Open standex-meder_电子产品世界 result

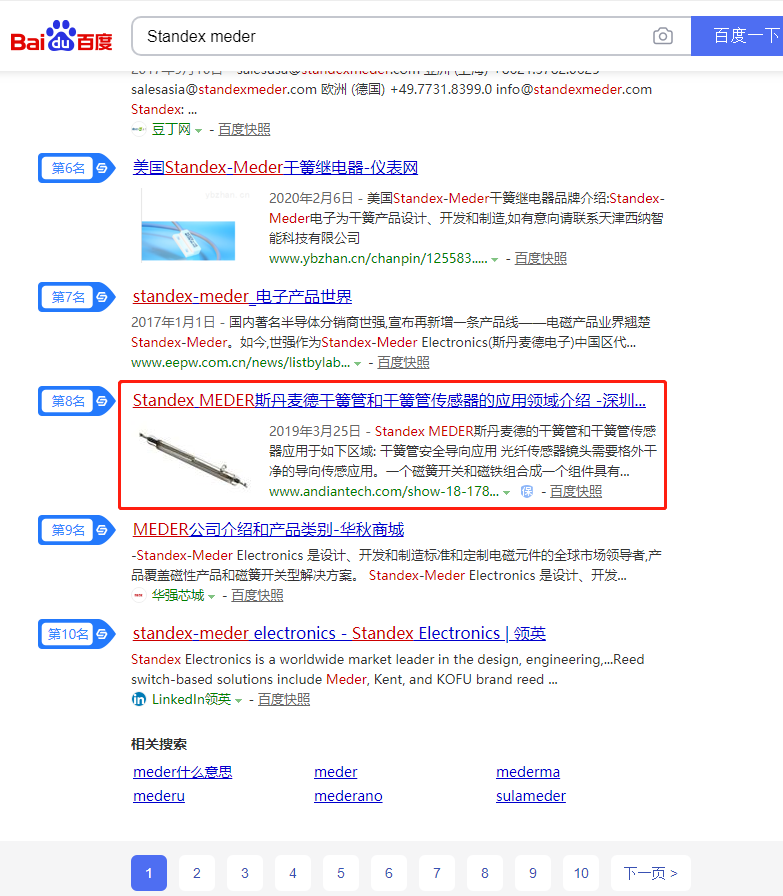pos(242,297)
